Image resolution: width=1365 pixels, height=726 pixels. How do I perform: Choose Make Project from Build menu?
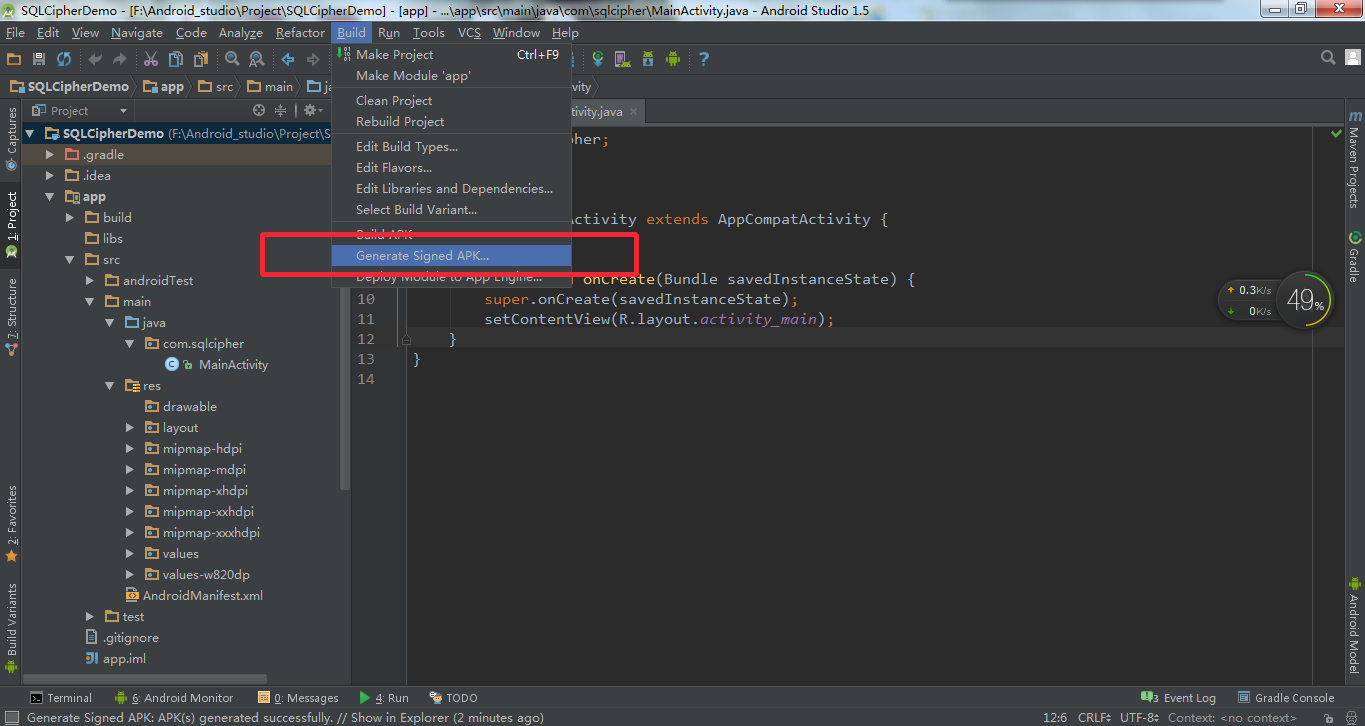click(x=451, y=54)
